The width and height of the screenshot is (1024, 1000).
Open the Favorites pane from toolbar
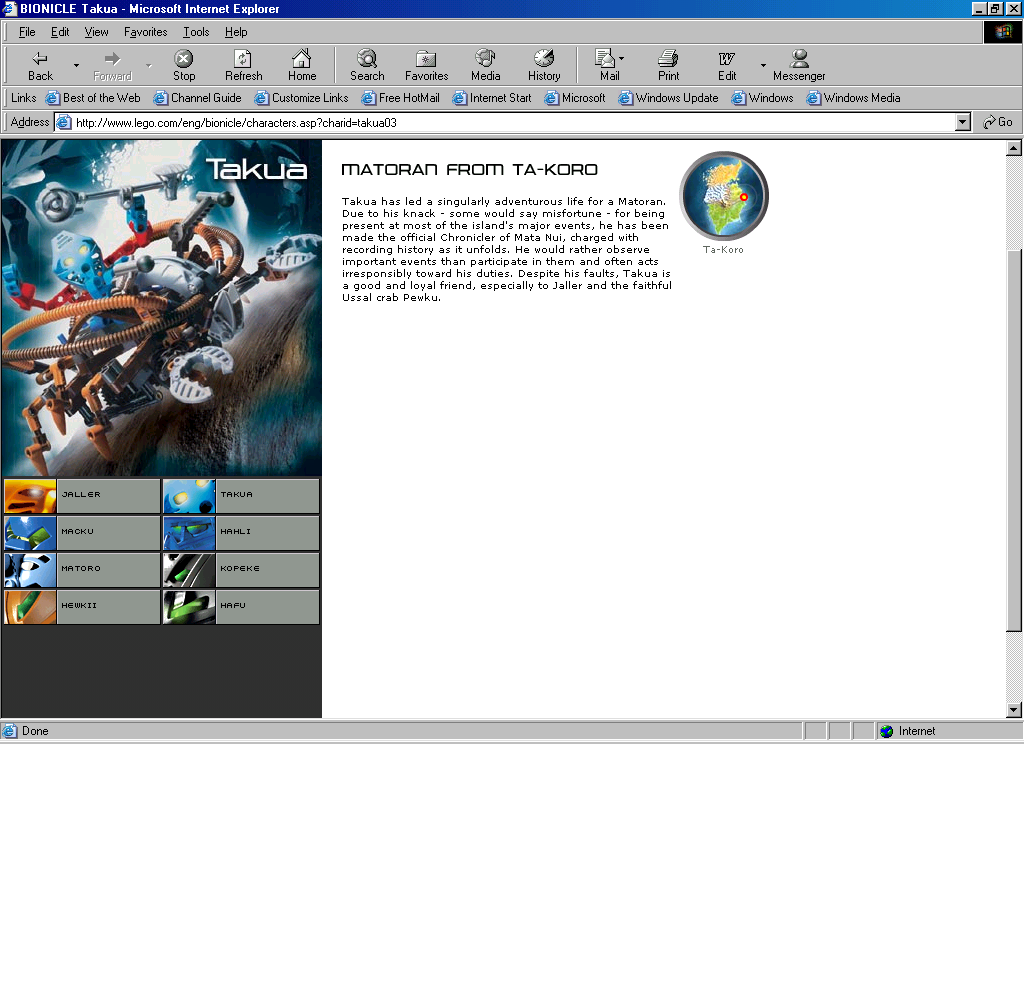click(x=426, y=65)
